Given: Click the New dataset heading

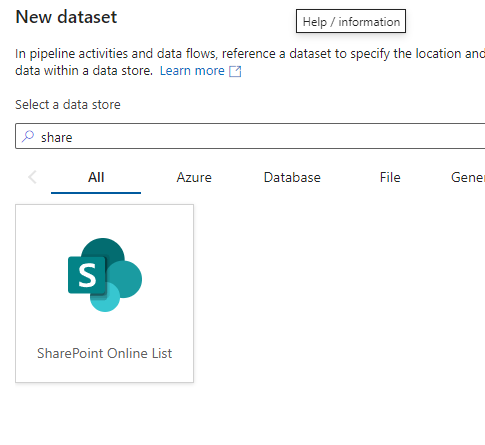Looking at the screenshot, I should coord(66,17).
